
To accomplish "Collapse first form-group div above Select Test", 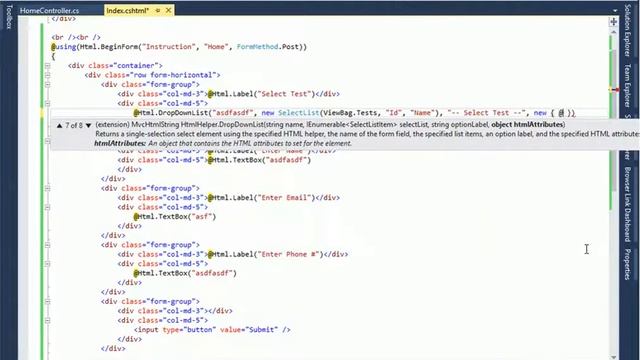I will (x=47, y=84).
